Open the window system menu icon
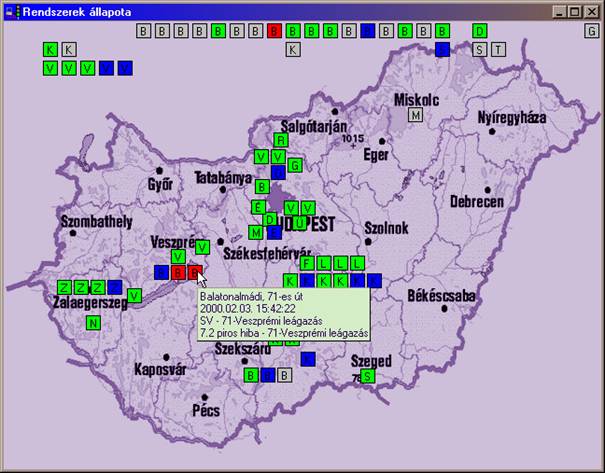 [x=11, y=10]
